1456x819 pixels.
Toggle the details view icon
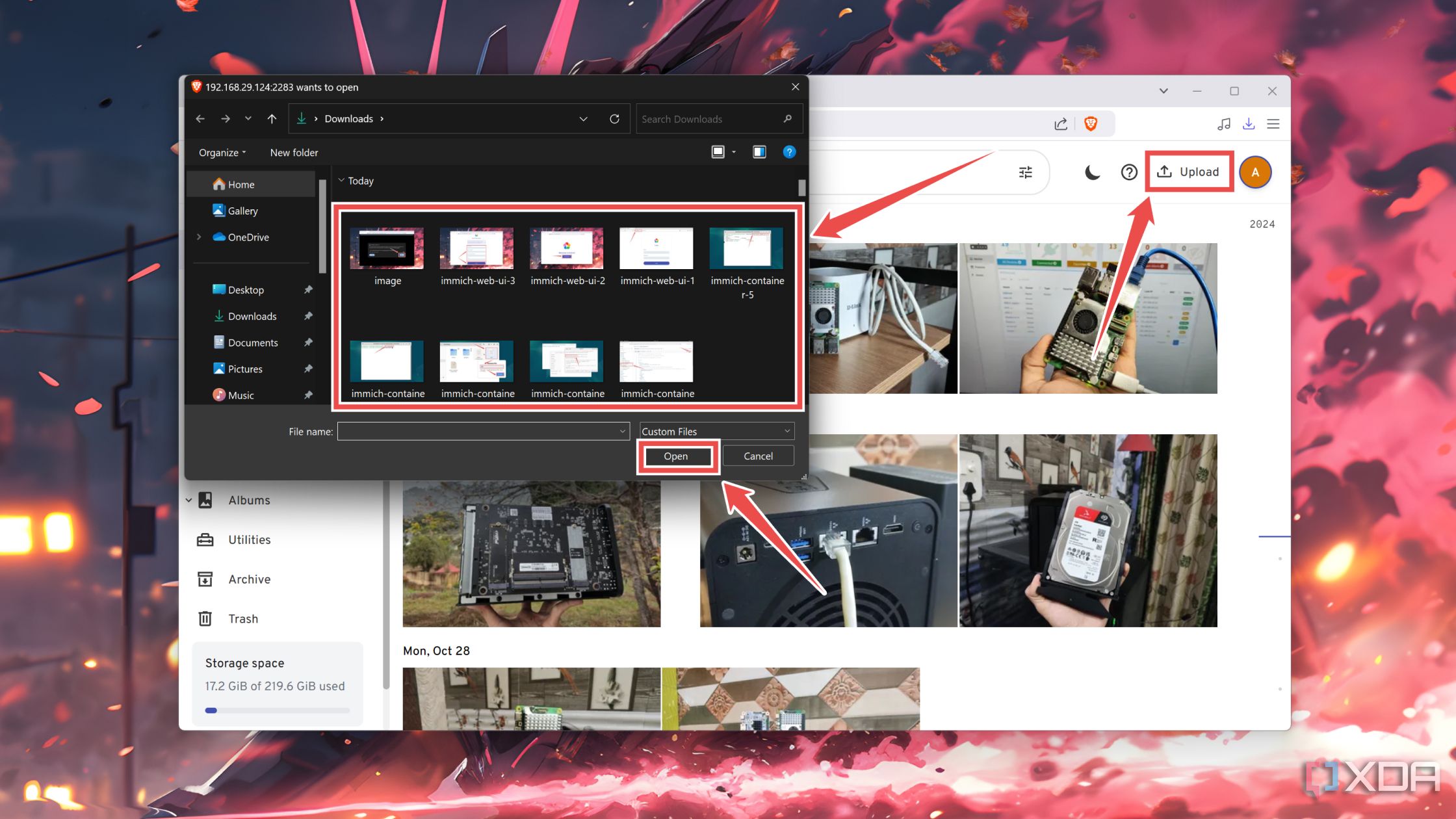(758, 152)
